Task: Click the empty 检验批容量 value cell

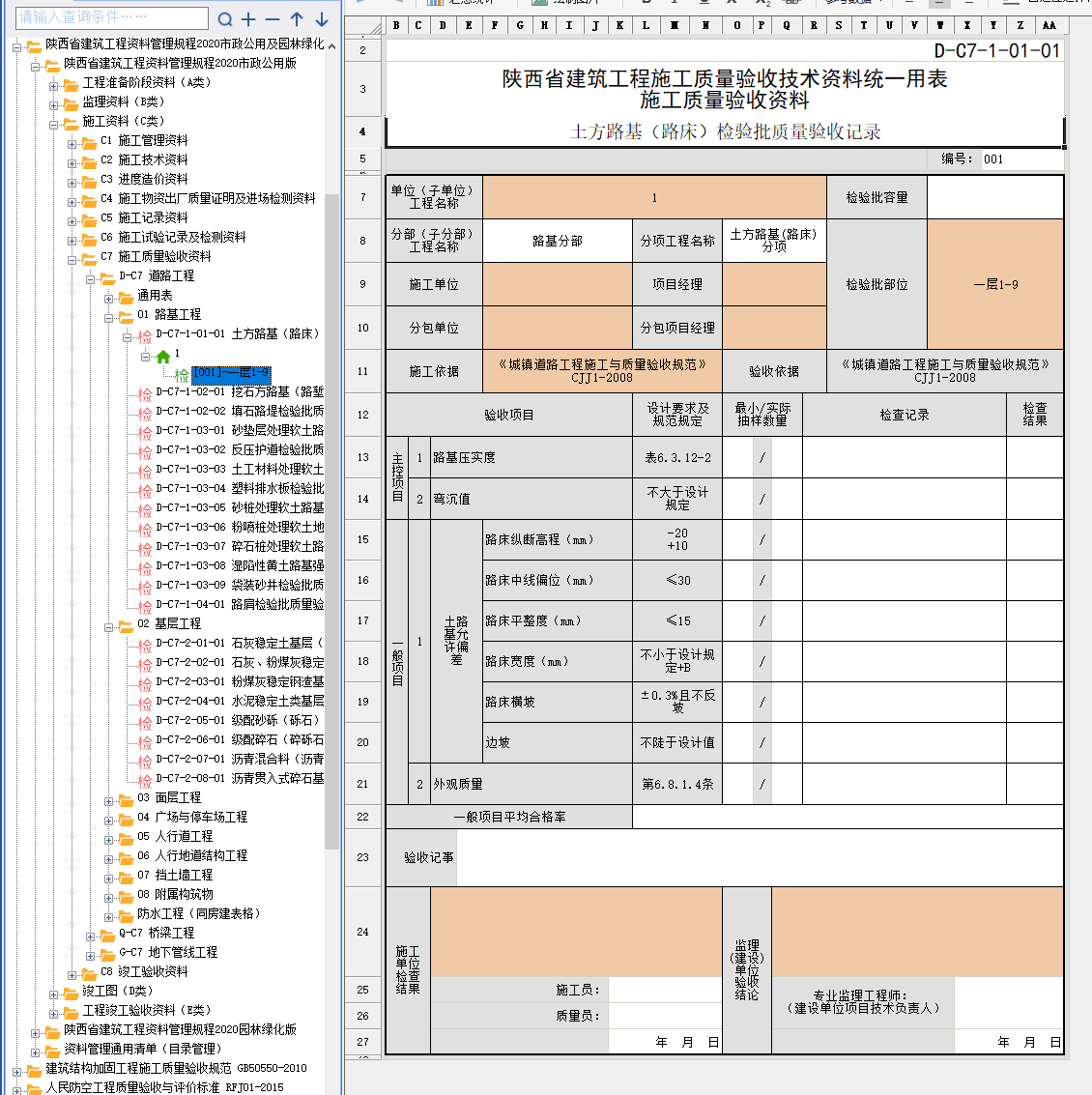Action: click(x=995, y=197)
